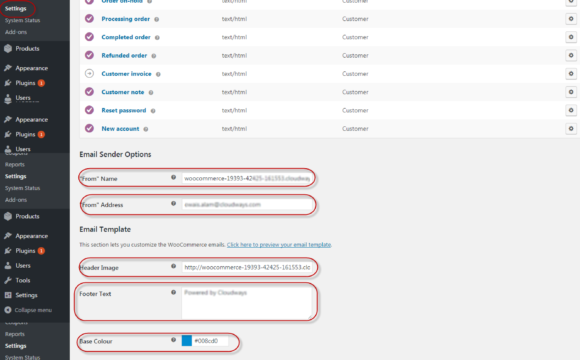This screenshot has width=580, height=360.
Task: Open the Customer invoice email link
Action: click(x=127, y=74)
